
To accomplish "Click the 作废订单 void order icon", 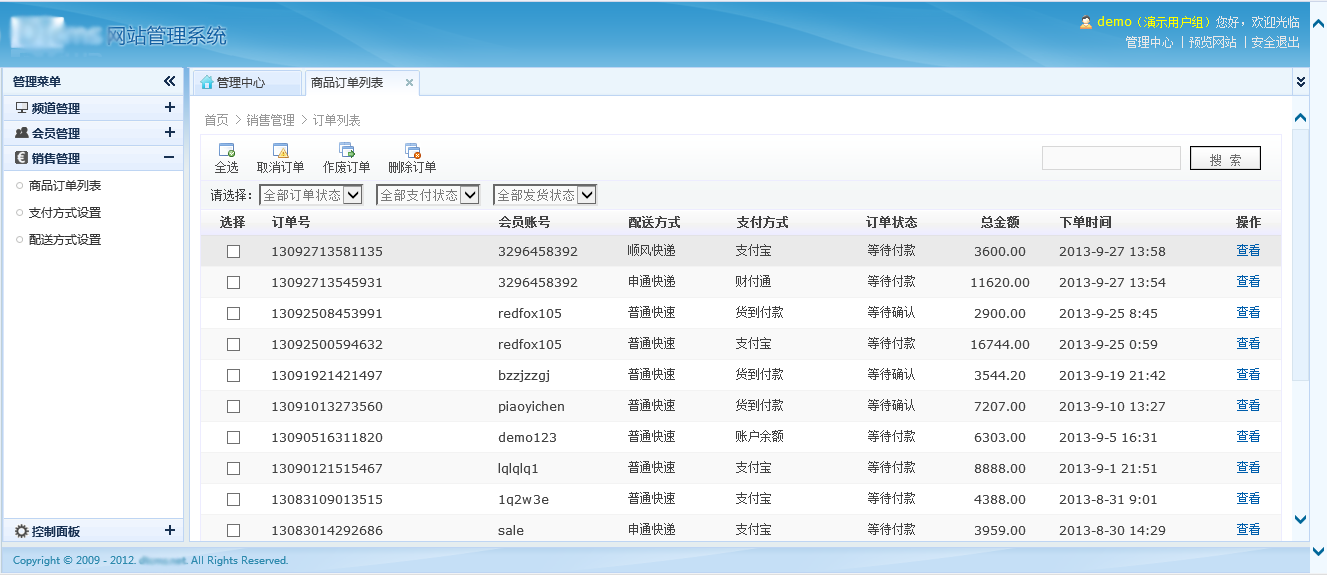I will tap(347, 150).
